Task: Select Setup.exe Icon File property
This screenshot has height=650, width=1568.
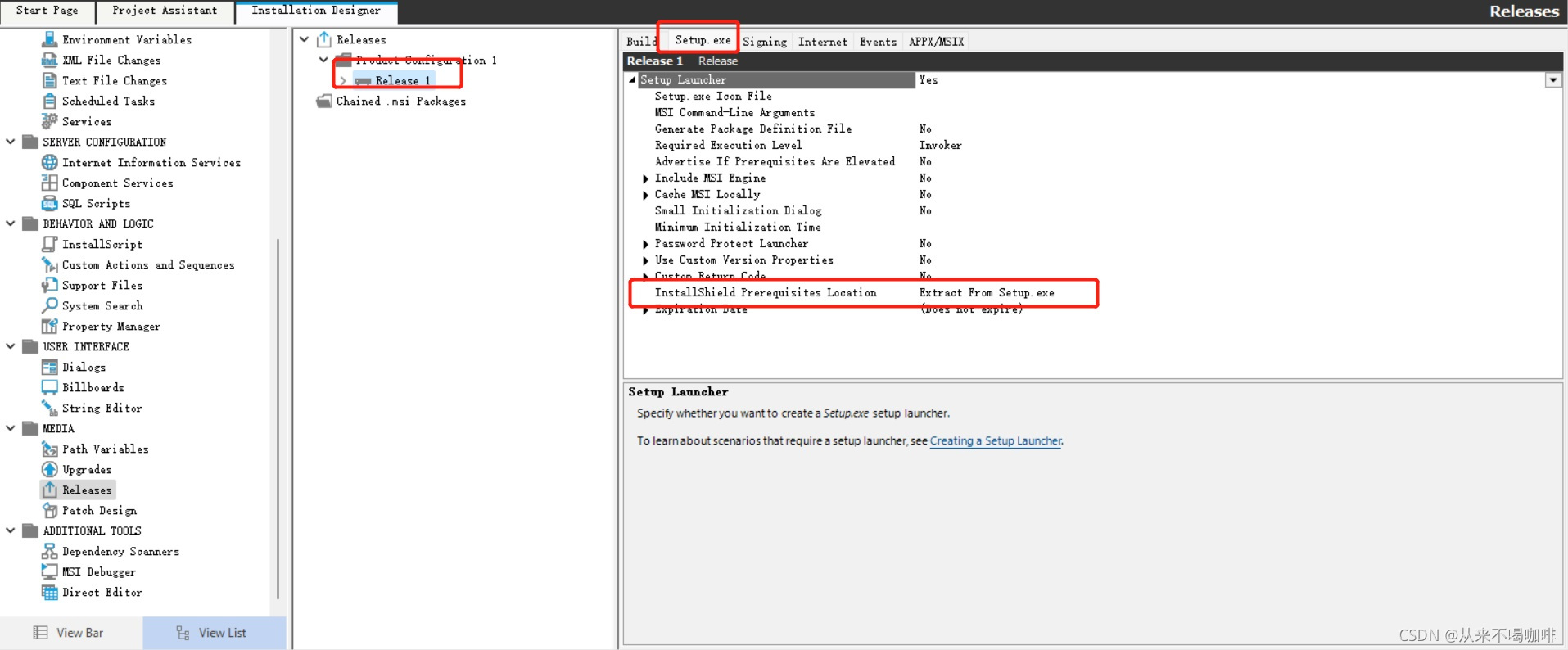Action: (713, 96)
